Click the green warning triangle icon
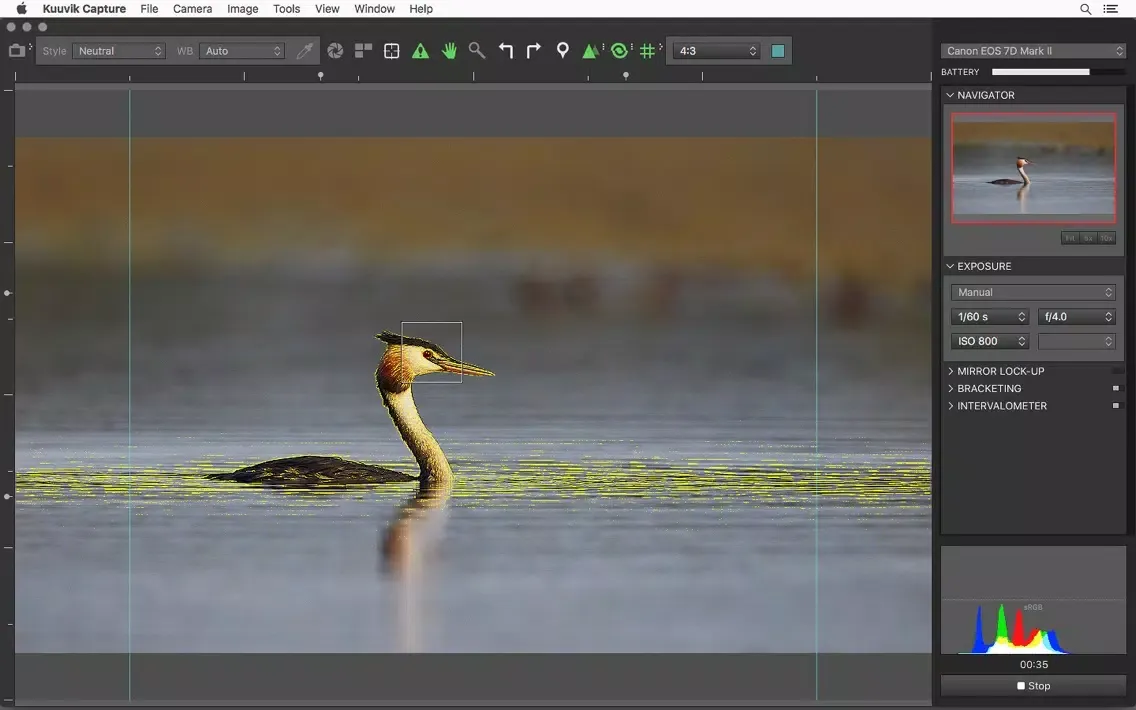Viewport: 1136px width, 710px height. tap(420, 51)
